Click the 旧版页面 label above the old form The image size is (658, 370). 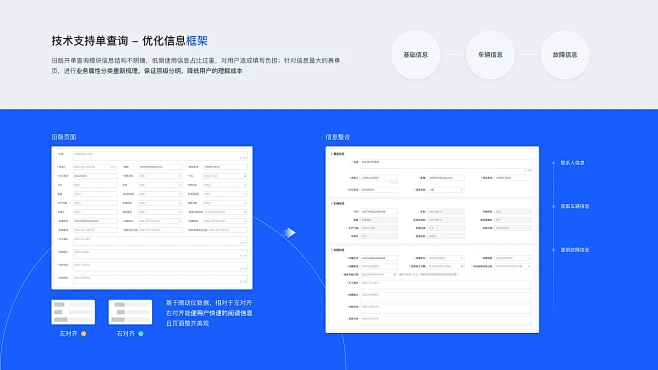64,137
